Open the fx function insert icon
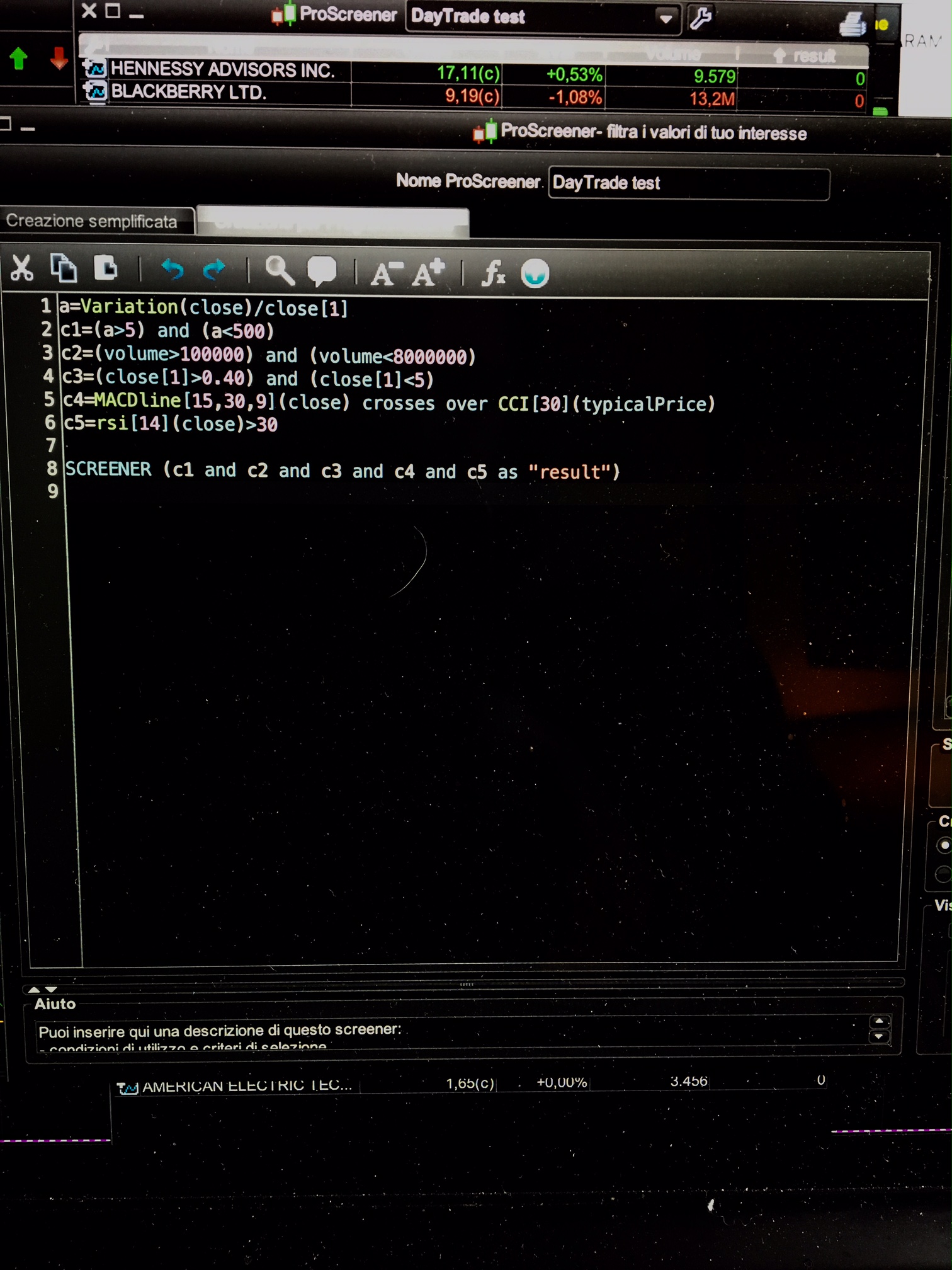The width and height of the screenshot is (952, 1270). (x=494, y=273)
